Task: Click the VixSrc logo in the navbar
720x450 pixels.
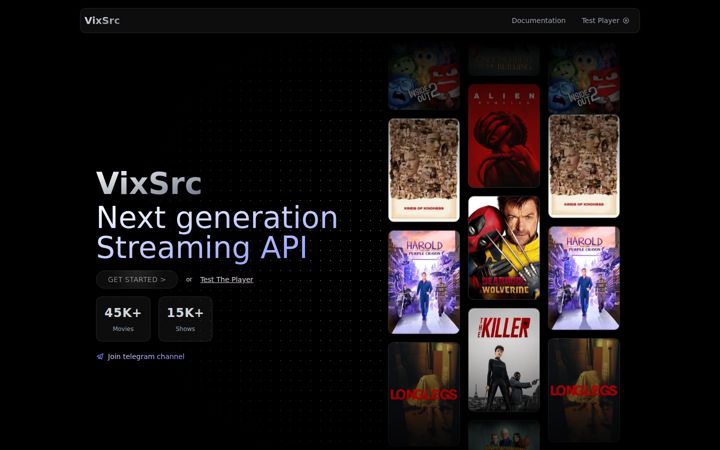Action: click(x=102, y=20)
